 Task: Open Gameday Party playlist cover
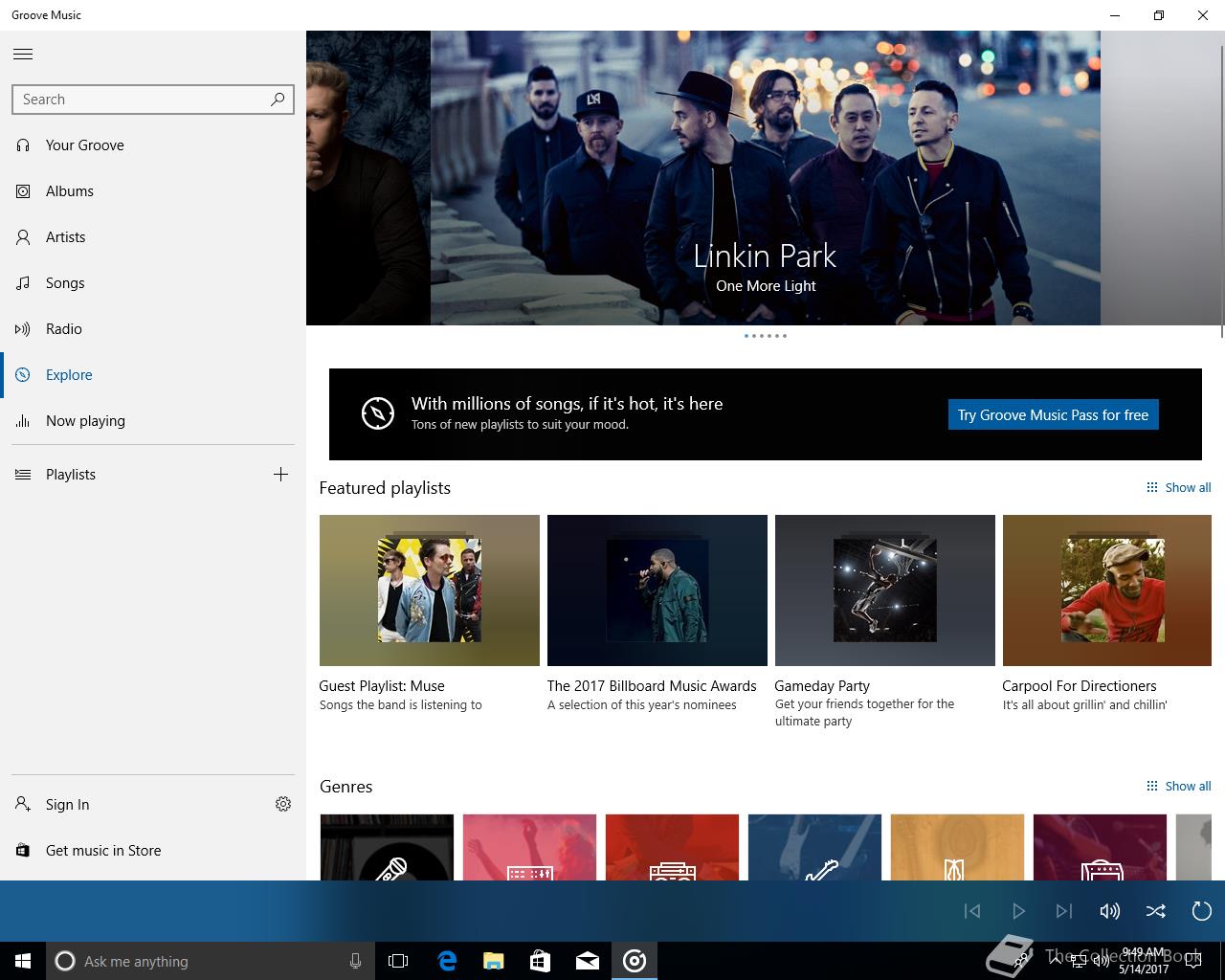pyautogui.click(x=885, y=590)
